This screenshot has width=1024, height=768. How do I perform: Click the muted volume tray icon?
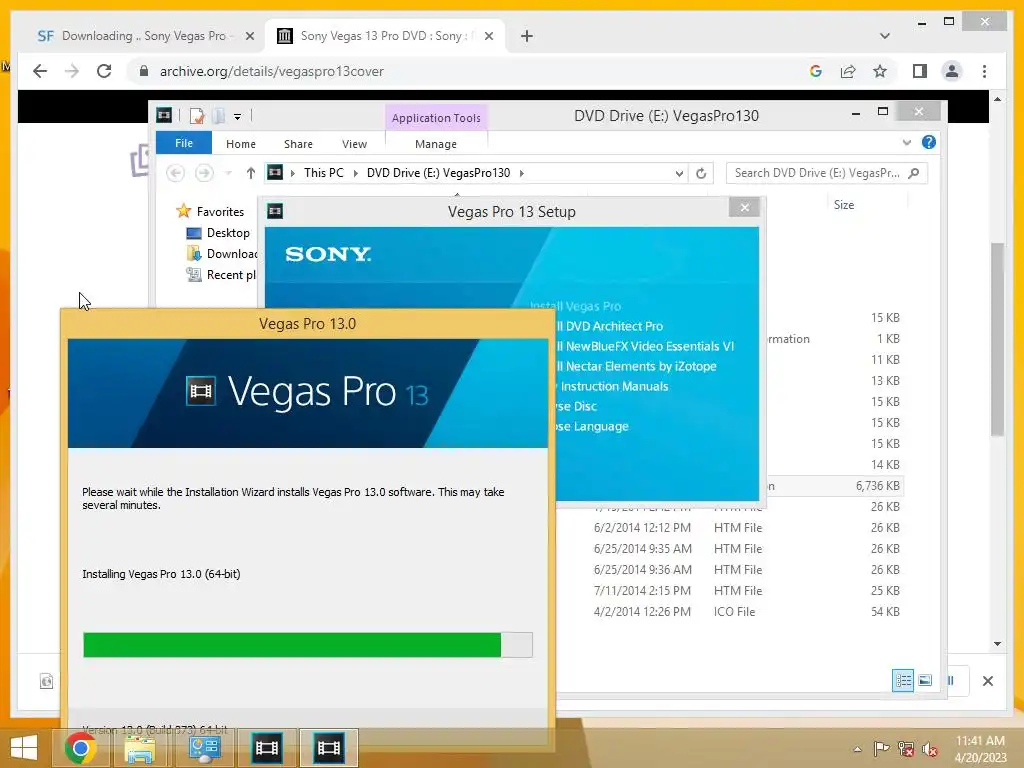tap(930, 749)
